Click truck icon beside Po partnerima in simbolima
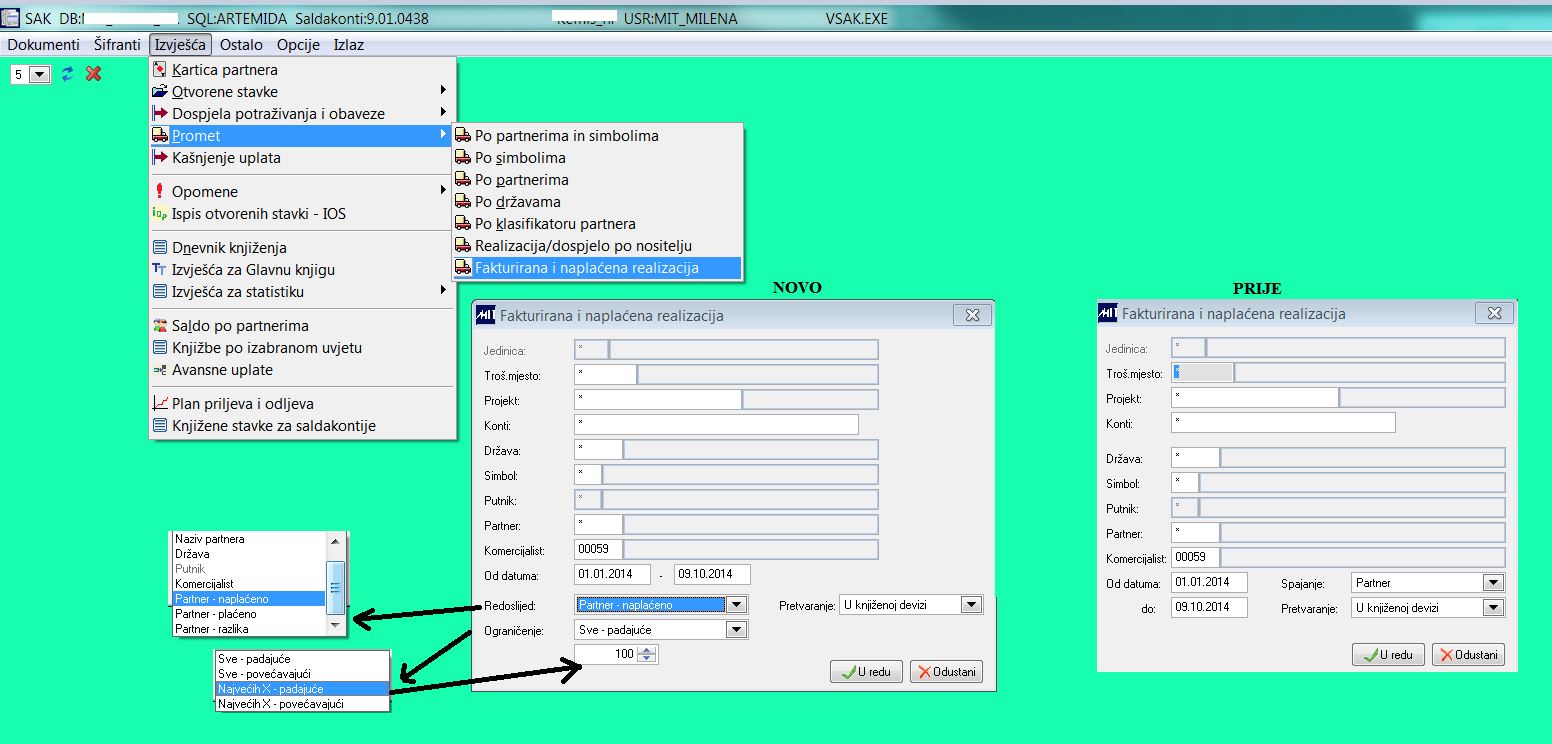The image size is (1552, 744). [463, 135]
